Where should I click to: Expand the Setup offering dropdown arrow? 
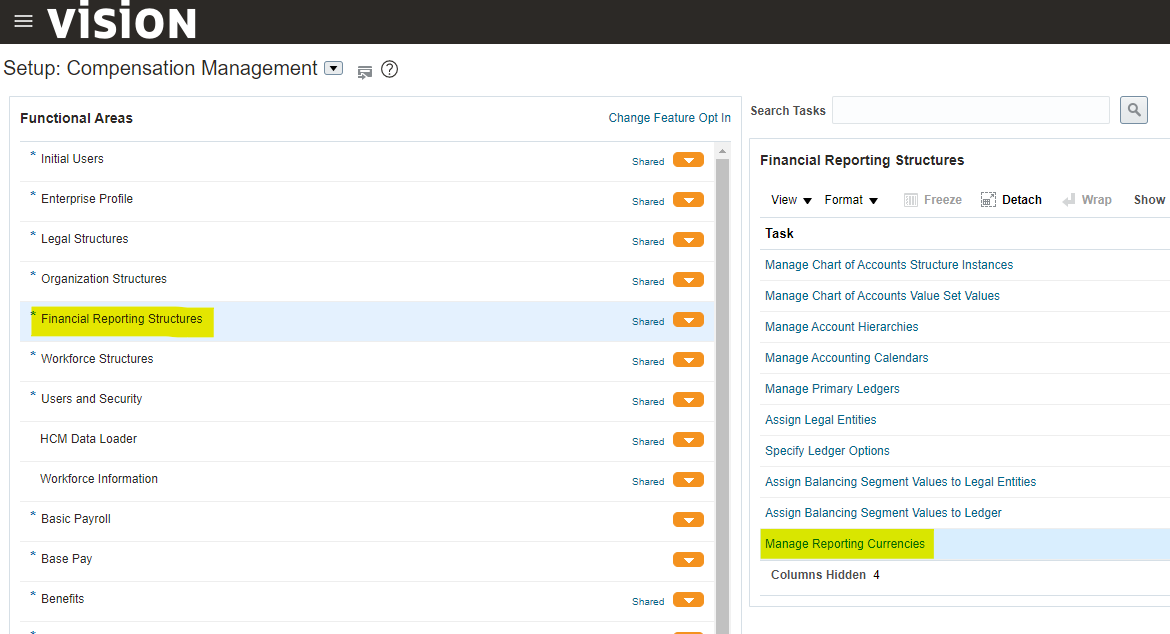click(x=334, y=69)
